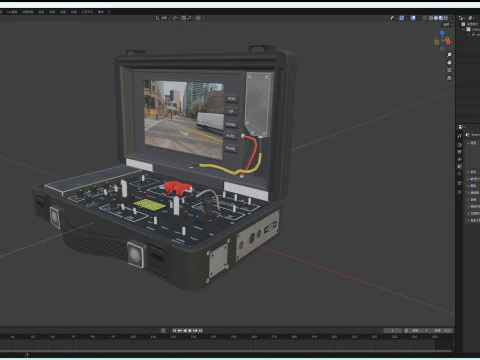Click the timeline end frame field
This screenshot has width=480, height=360.
(443, 331)
